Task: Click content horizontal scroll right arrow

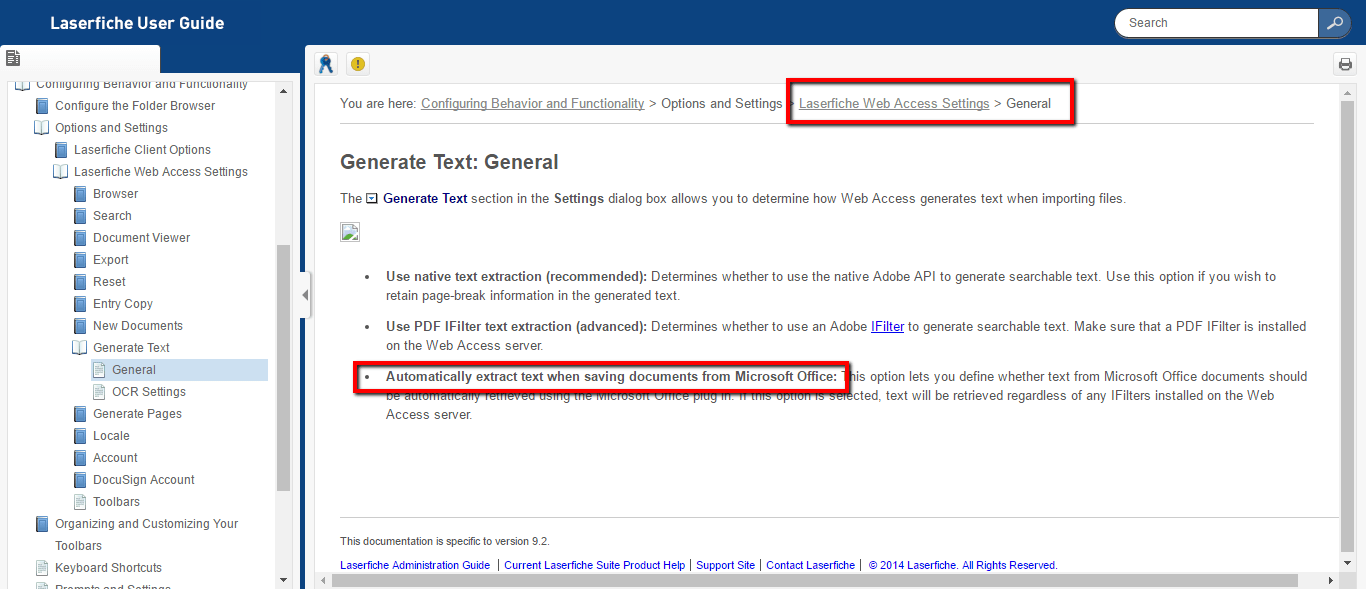Action: click(x=1331, y=580)
